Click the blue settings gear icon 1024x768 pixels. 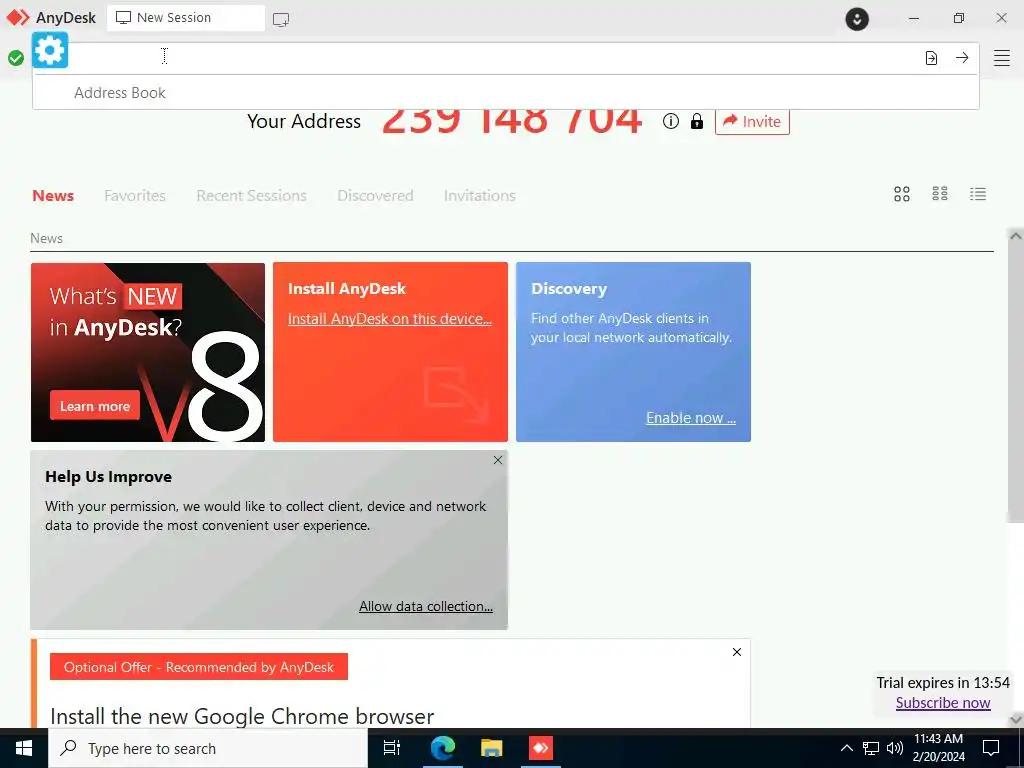point(50,50)
